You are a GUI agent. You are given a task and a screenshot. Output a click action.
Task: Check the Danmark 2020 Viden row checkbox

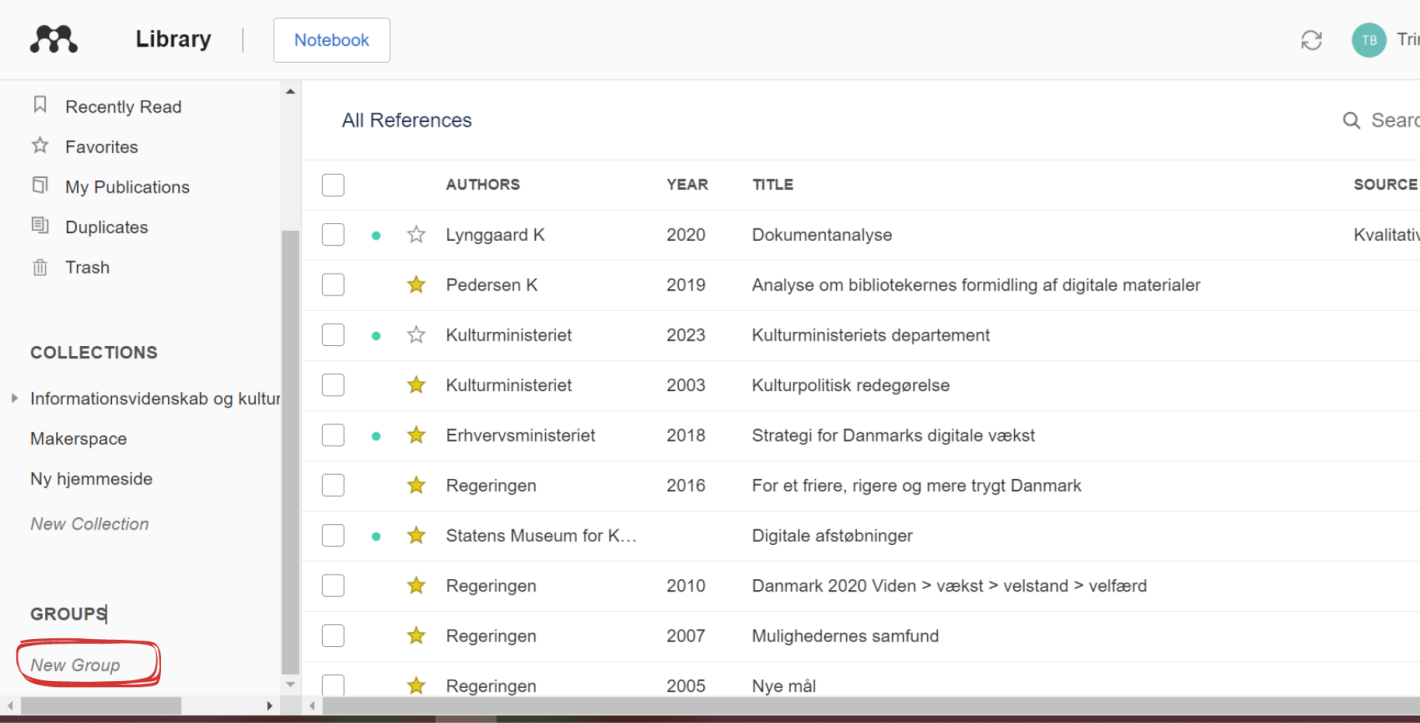click(x=333, y=585)
